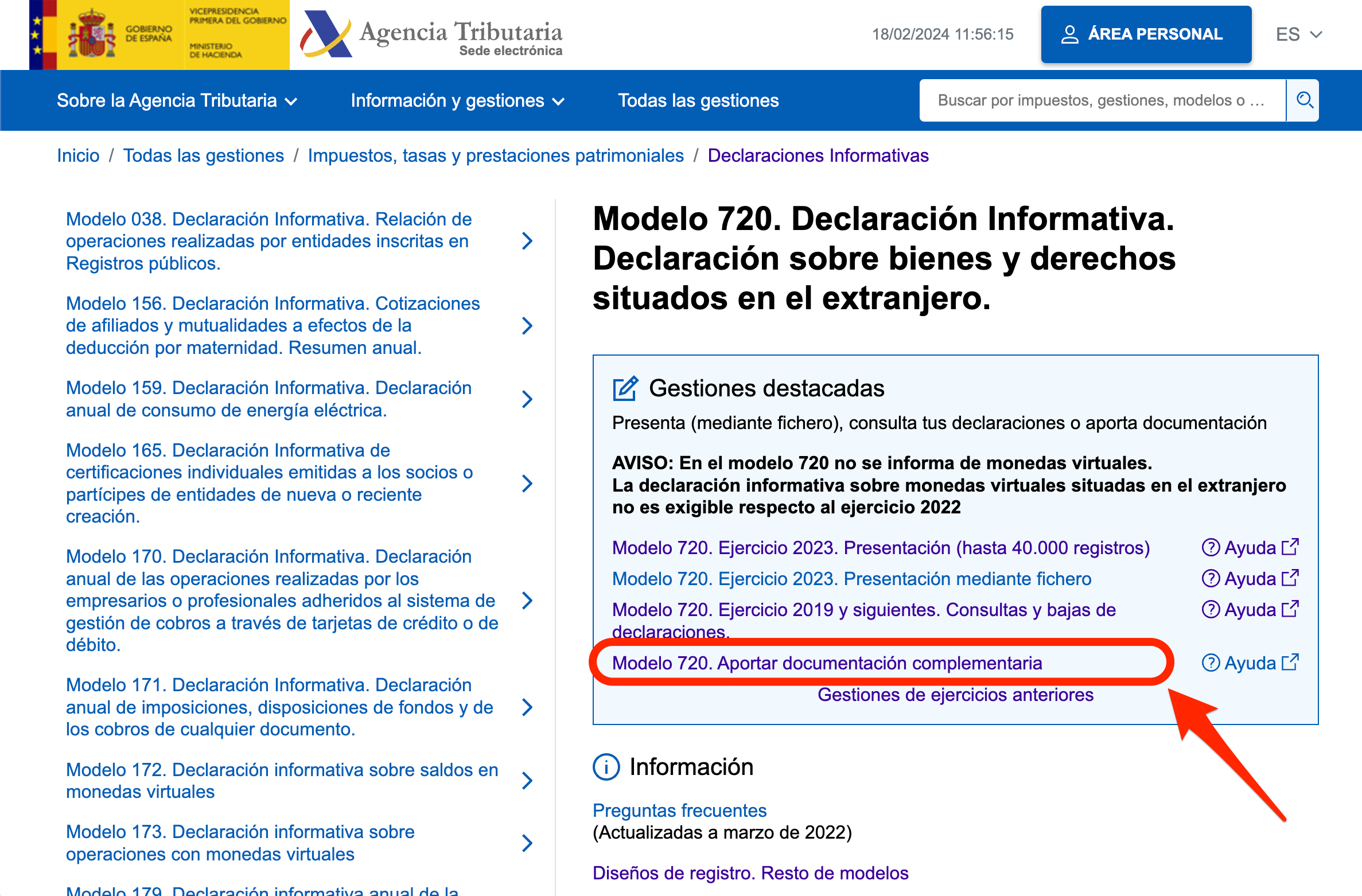Open Todas las gestiones breadcrumb

click(x=204, y=155)
